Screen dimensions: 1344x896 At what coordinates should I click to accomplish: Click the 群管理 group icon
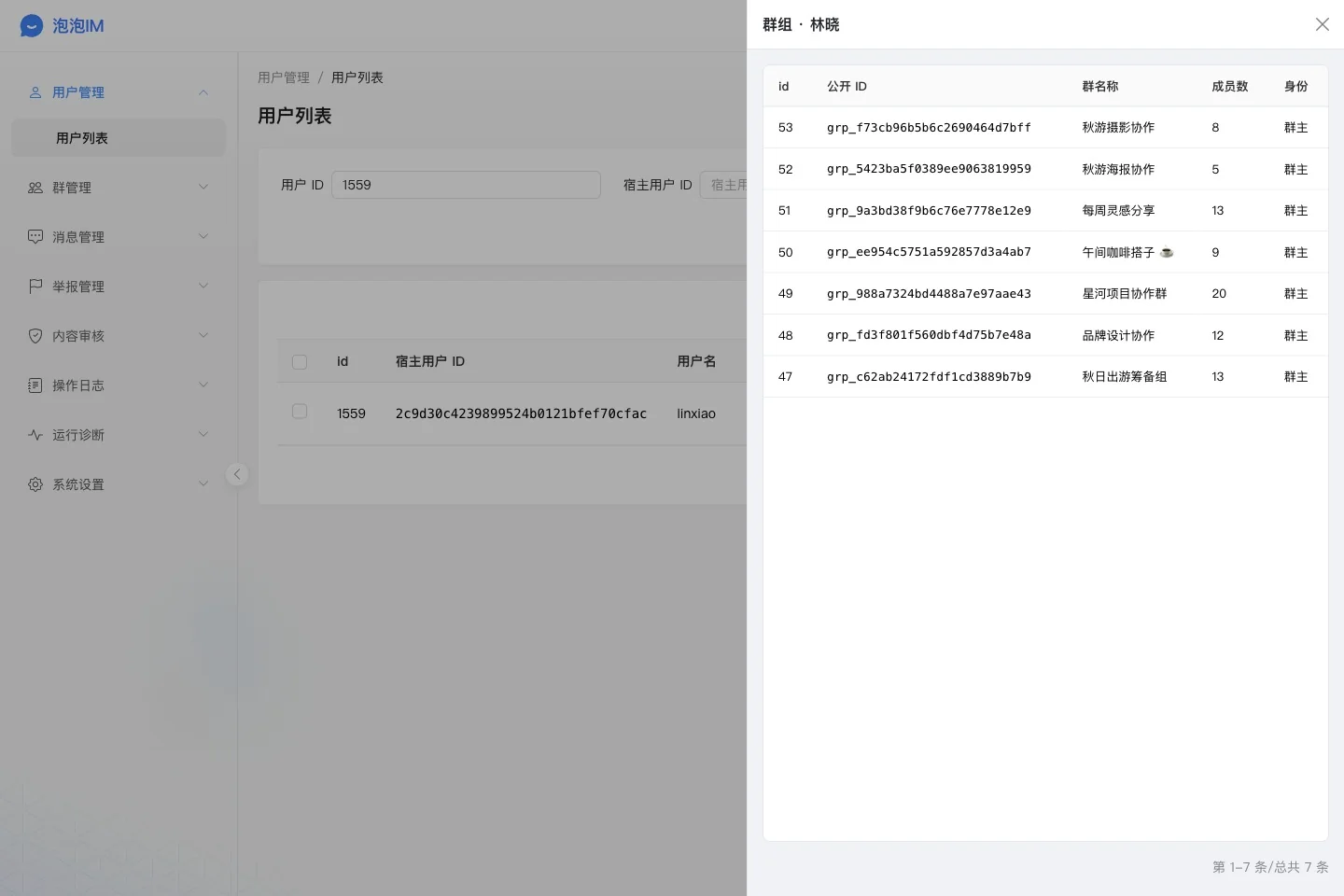point(35,188)
